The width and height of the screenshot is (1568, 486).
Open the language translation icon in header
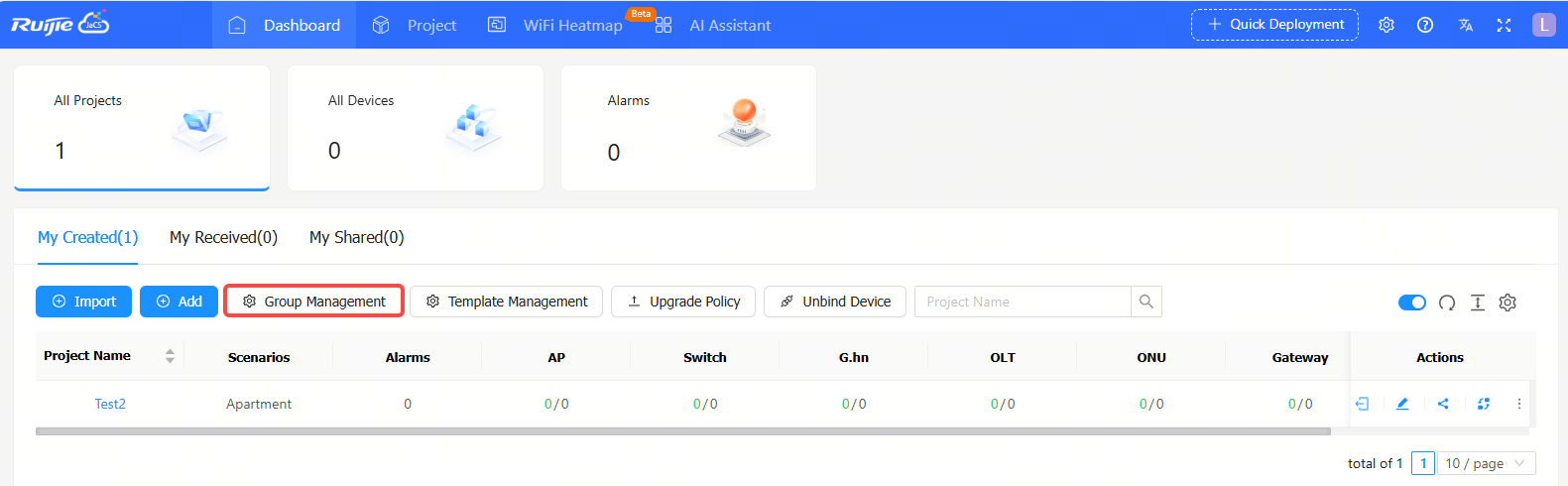click(1465, 25)
